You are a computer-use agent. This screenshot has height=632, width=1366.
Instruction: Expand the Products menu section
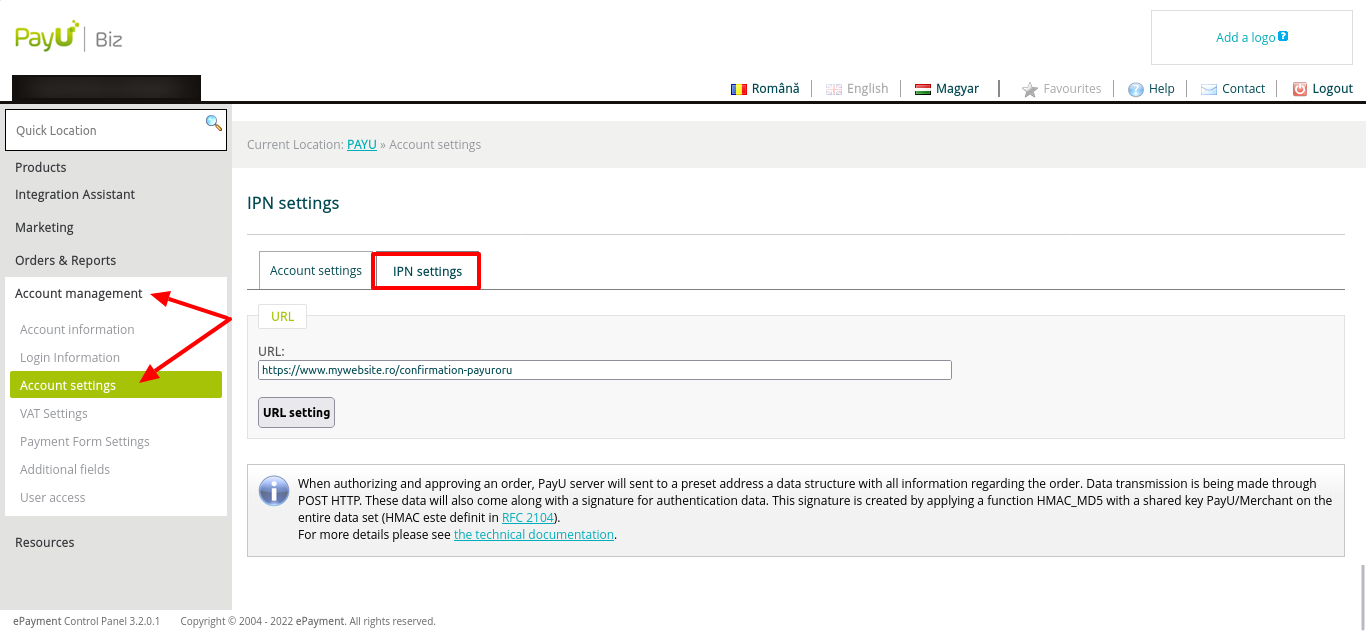[x=41, y=167]
